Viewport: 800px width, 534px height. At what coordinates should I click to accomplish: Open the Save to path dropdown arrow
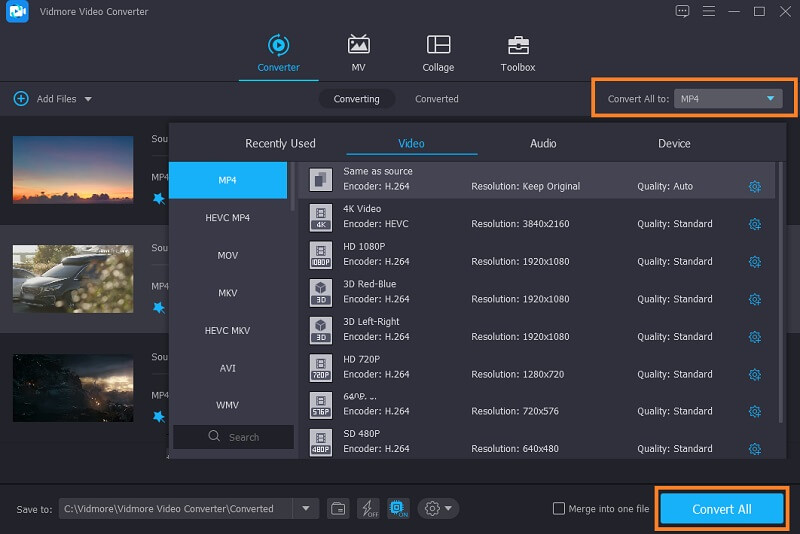click(305, 509)
